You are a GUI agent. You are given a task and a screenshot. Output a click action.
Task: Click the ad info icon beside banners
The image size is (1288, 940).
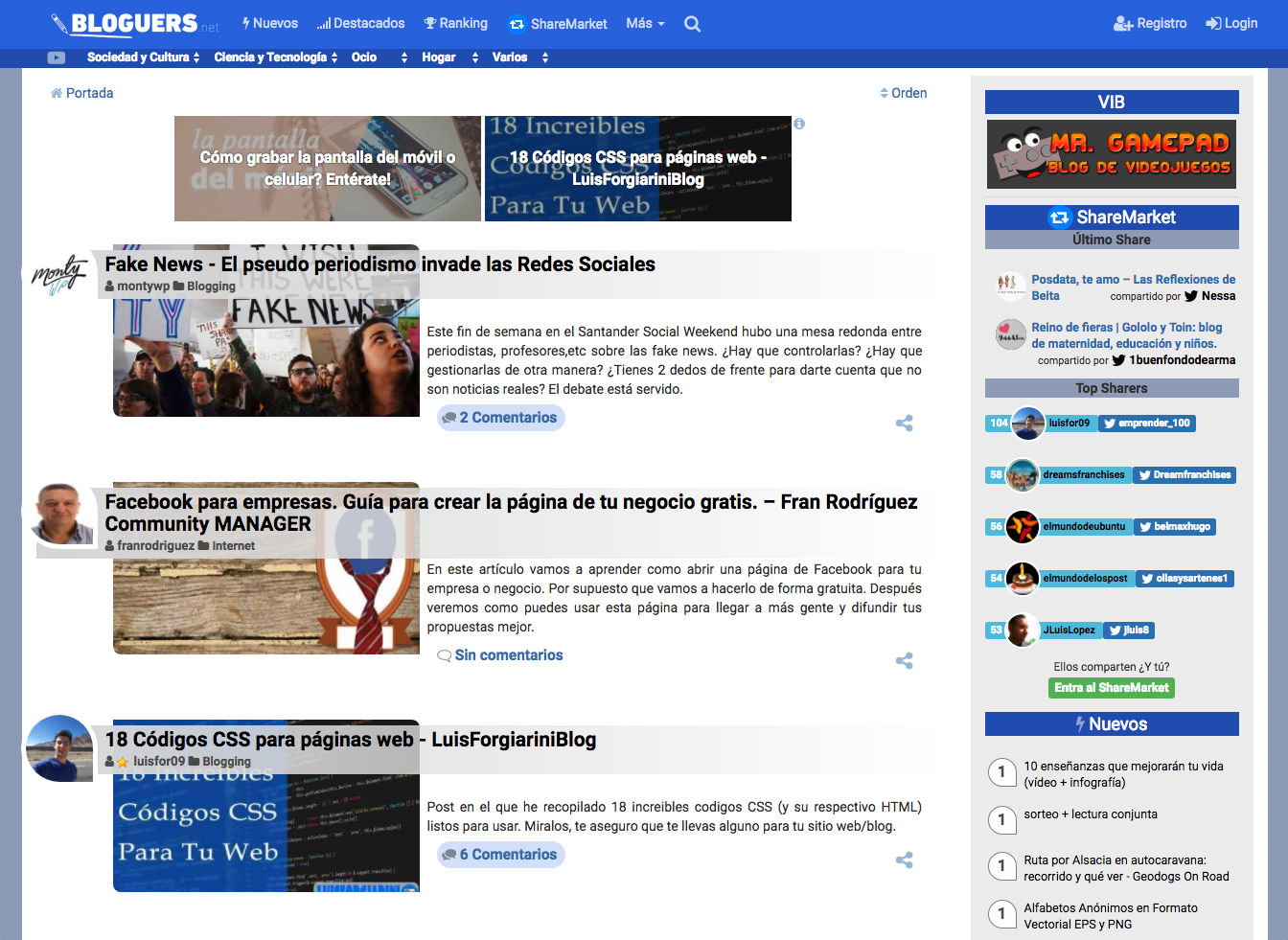coord(799,124)
